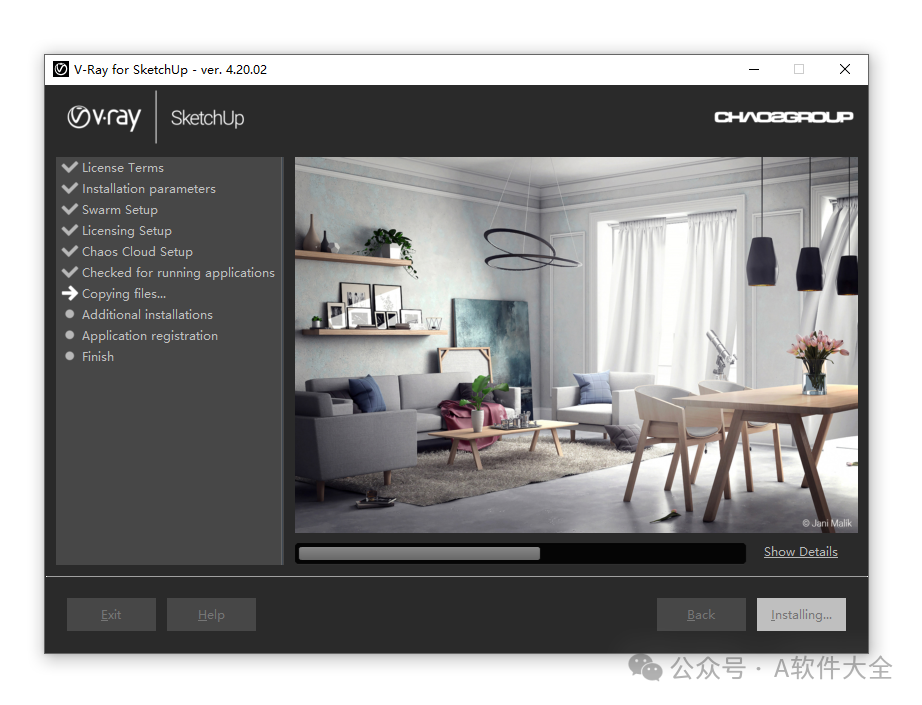Click the checkmark beside Licensing Setup

click(x=70, y=230)
